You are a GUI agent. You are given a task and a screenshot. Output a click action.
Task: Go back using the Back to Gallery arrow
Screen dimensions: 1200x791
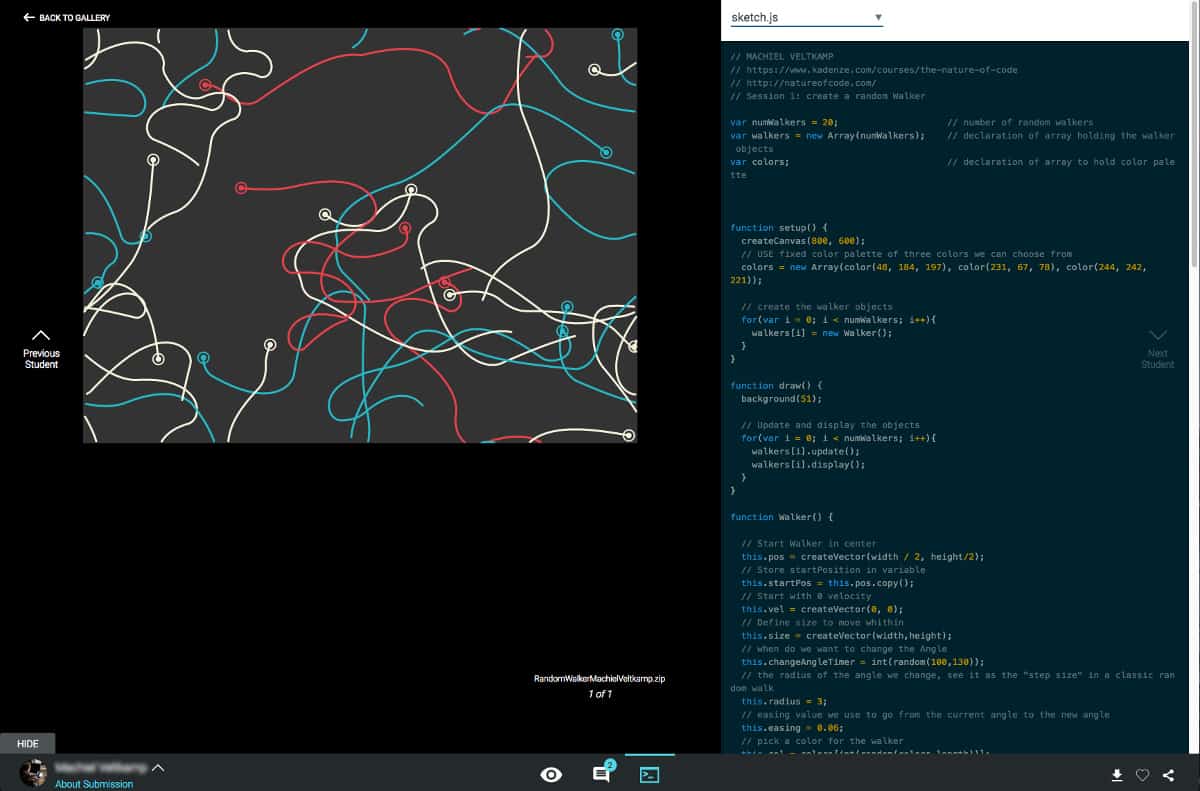(29, 17)
